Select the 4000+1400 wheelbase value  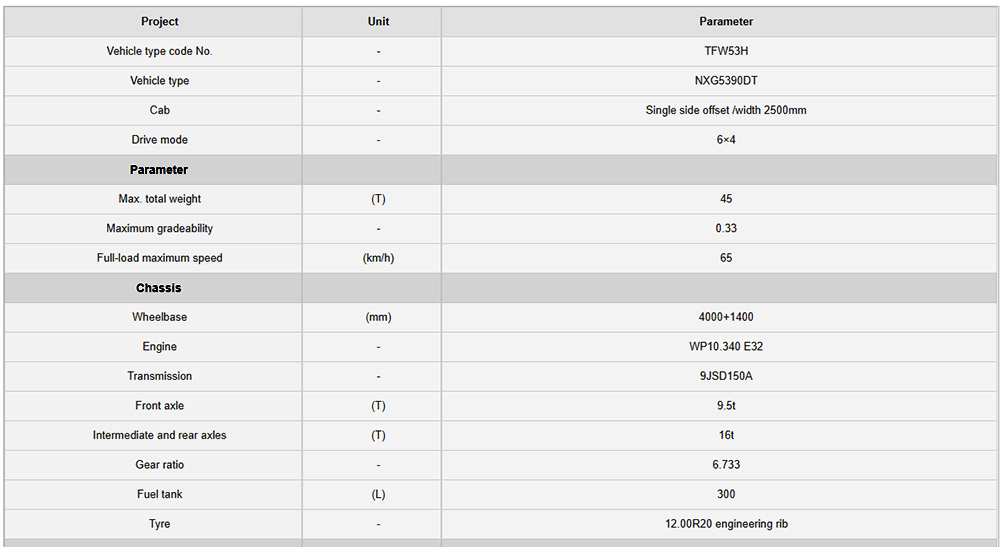pos(726,317)
